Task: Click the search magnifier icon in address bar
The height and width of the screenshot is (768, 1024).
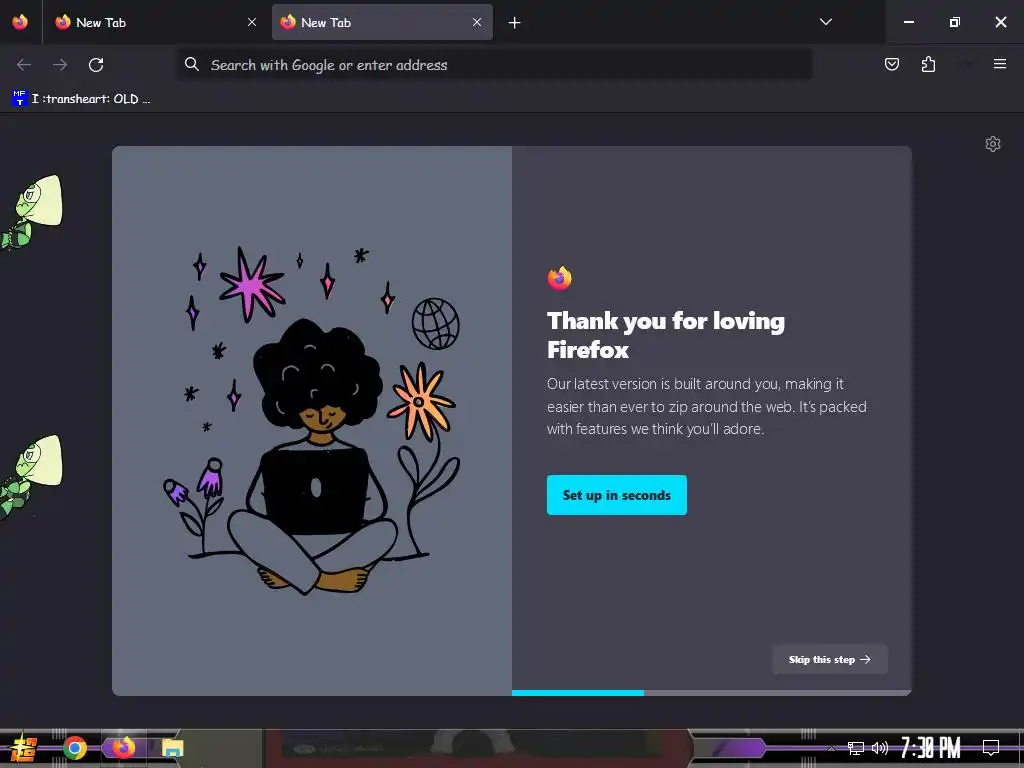Action: tap(191, 64)
